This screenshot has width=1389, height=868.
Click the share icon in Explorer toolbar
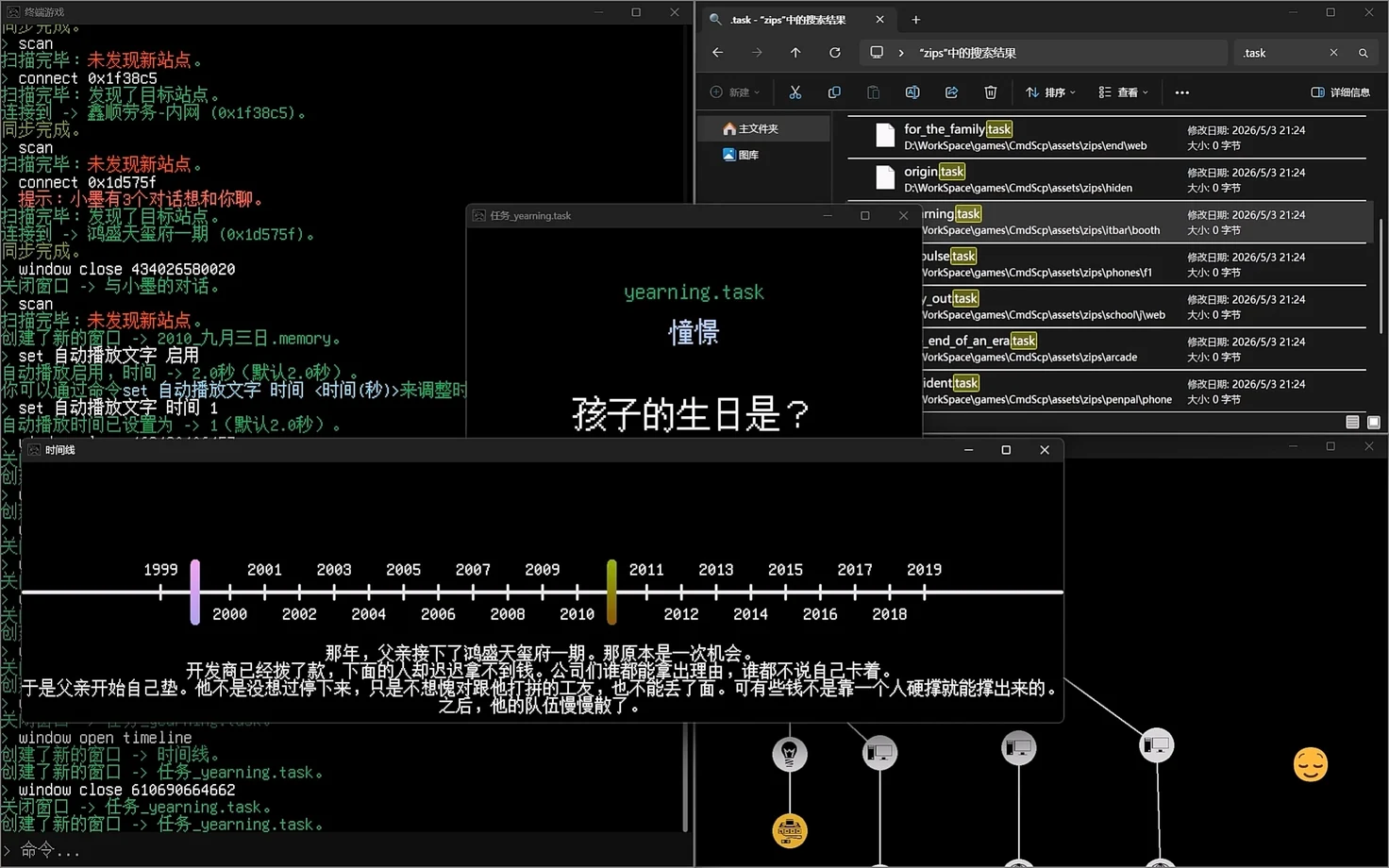pyautogui.click(x=951, y=92)
